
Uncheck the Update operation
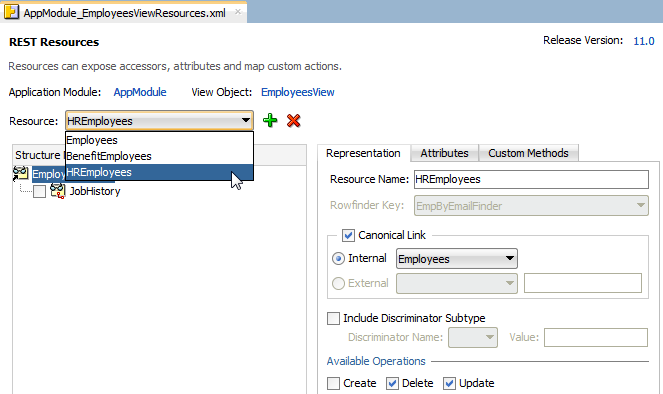pos(449,383)
